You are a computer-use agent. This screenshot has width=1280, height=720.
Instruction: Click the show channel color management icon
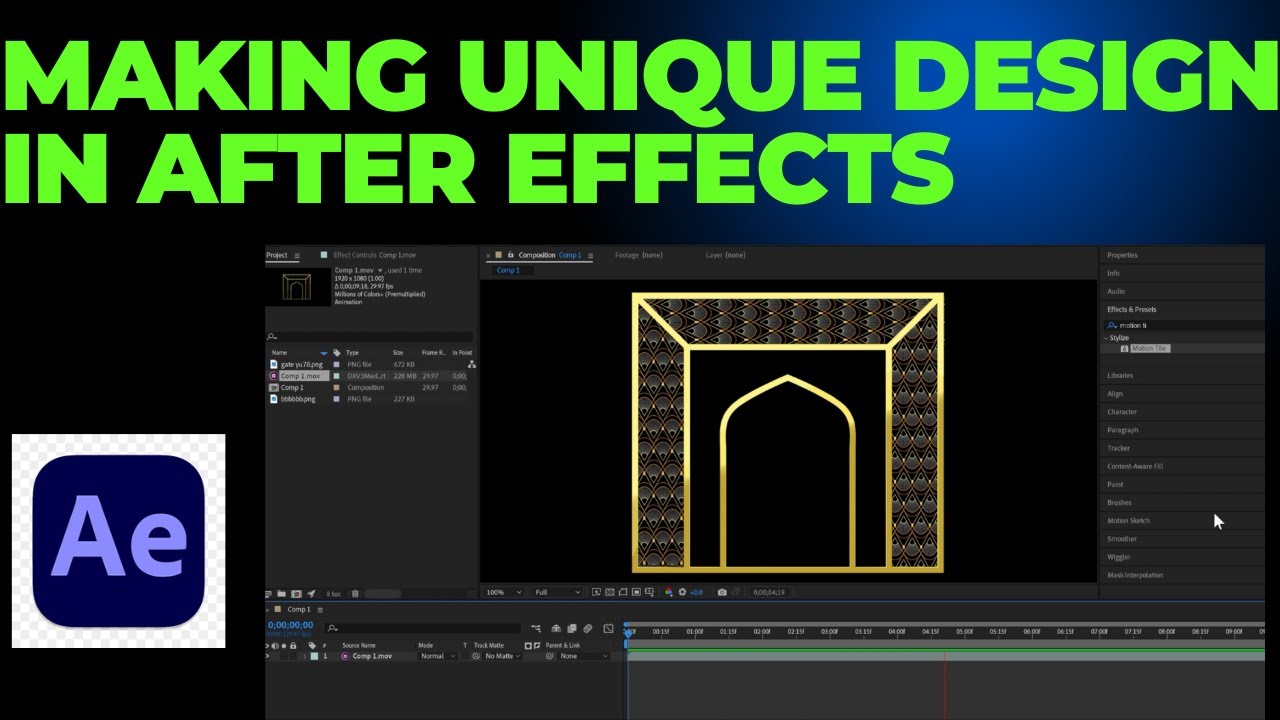pos(668,592)
